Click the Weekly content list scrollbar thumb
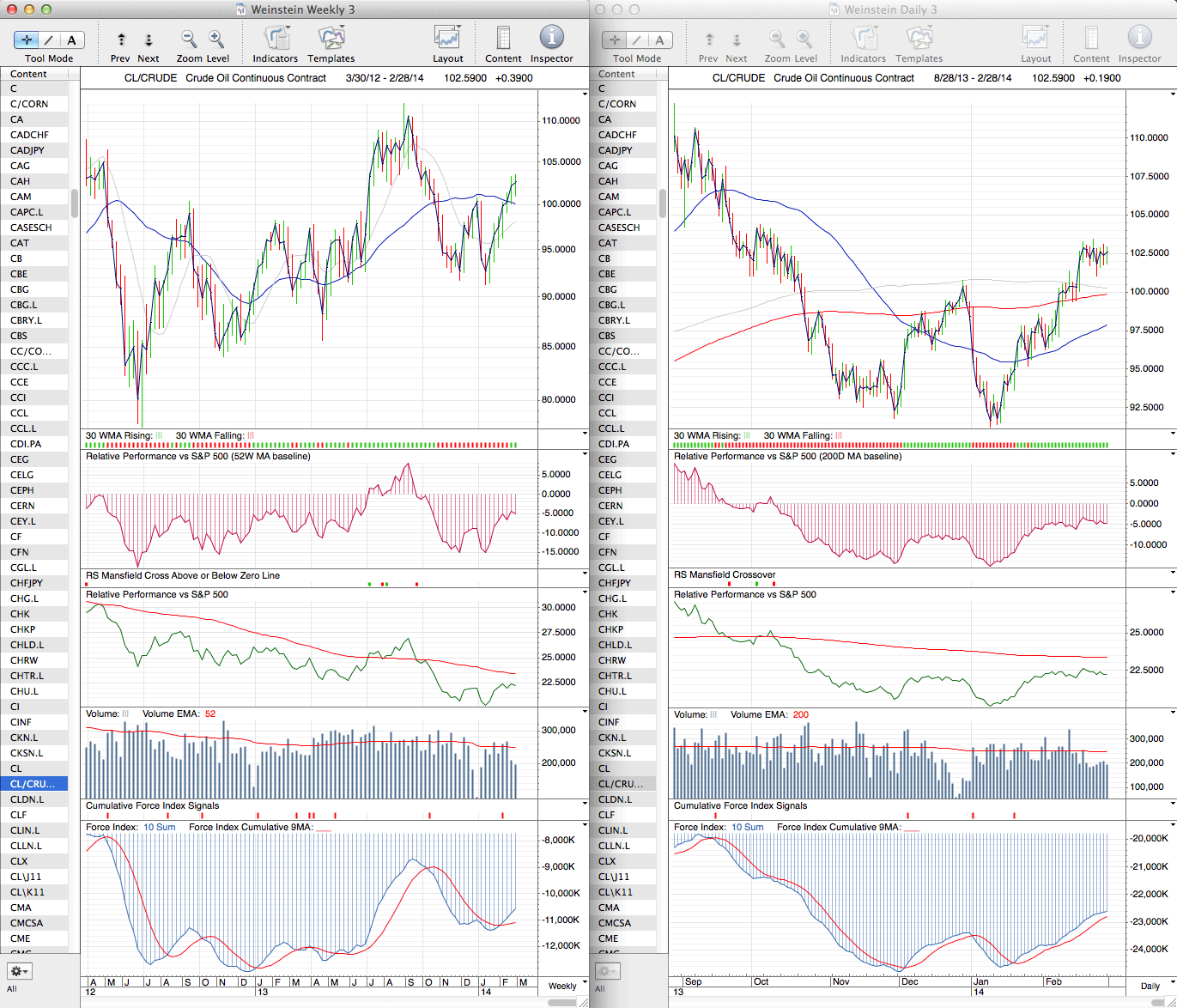This screenshot has height=1008, width=1177. click(75, 203)
